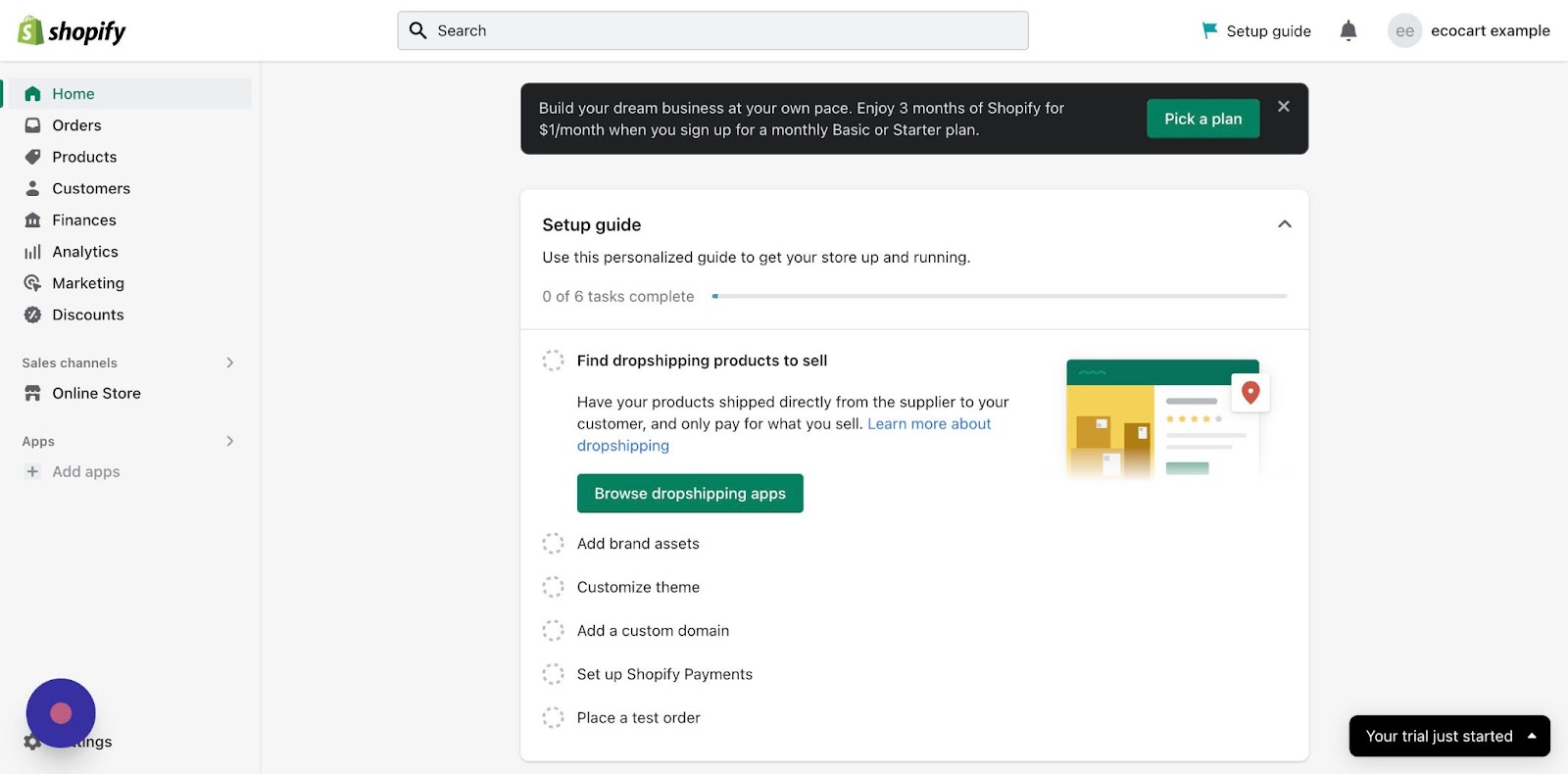Screen dimensions: 1568x774
Task: Click the Discounts percent badge icon
Action: (32, 314)
